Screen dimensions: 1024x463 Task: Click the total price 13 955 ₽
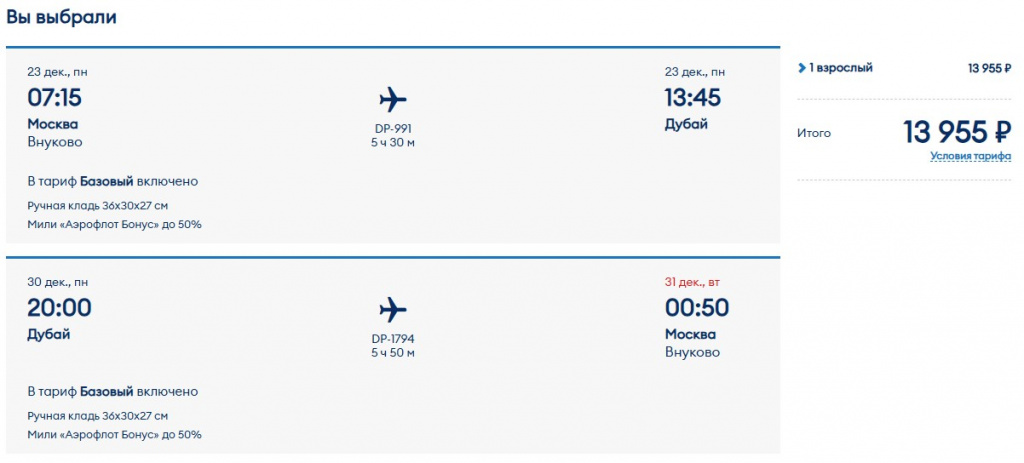tap(957, 131)
